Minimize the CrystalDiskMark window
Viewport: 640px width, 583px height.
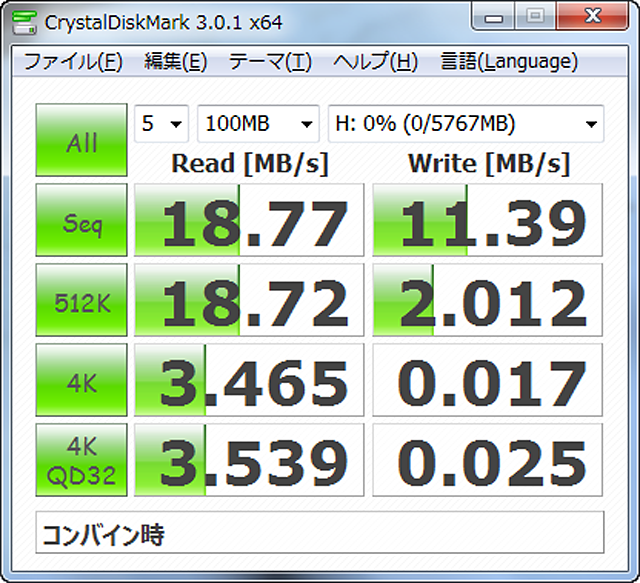[x=494, y=17]
